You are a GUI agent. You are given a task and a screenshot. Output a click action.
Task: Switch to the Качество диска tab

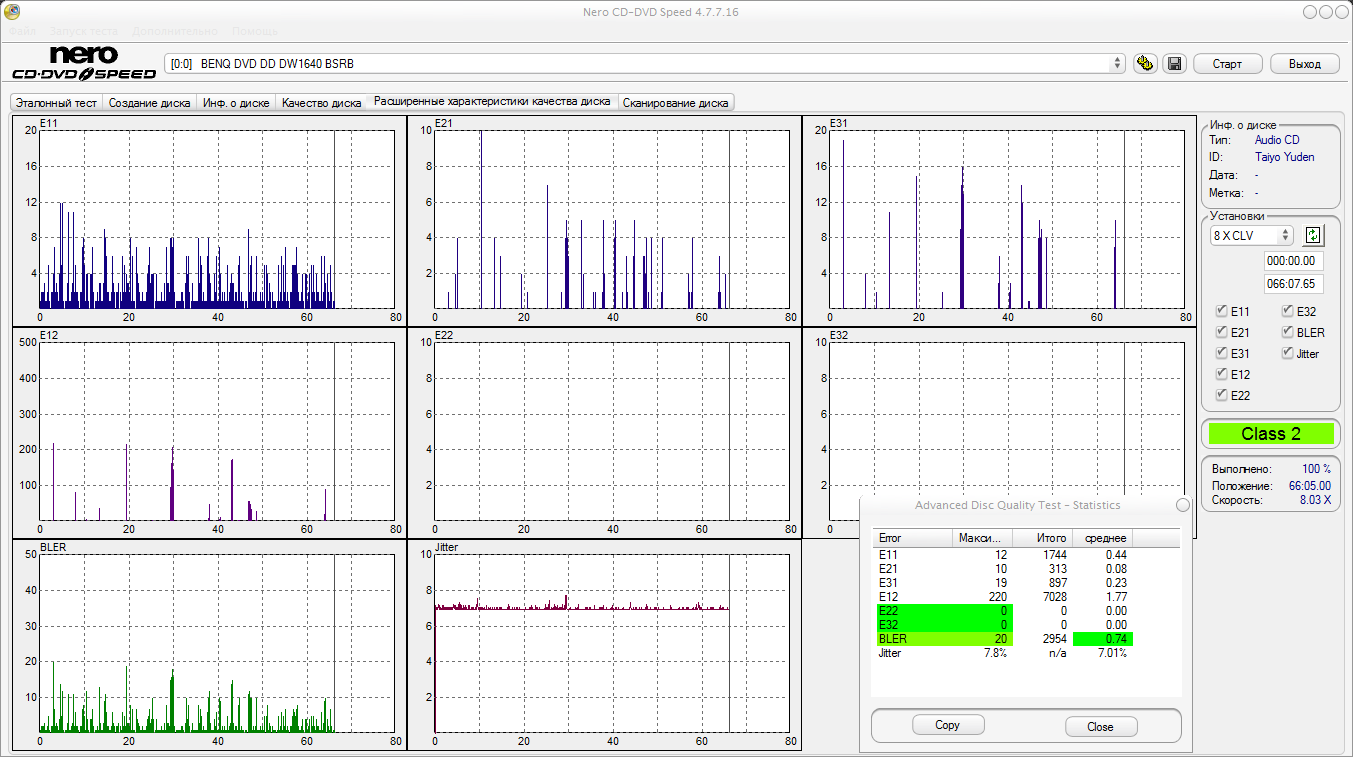click(x=321, y=102)
